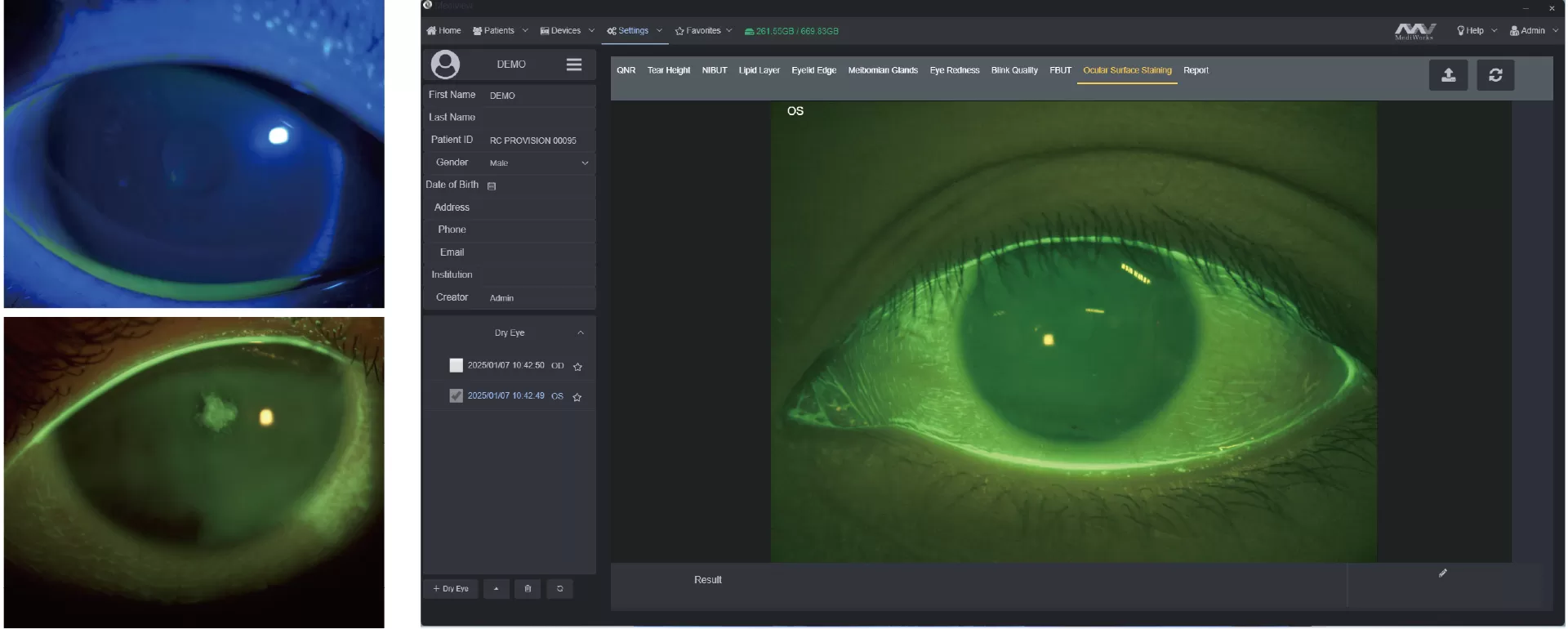Open the Help menu

coord(1476,31)
